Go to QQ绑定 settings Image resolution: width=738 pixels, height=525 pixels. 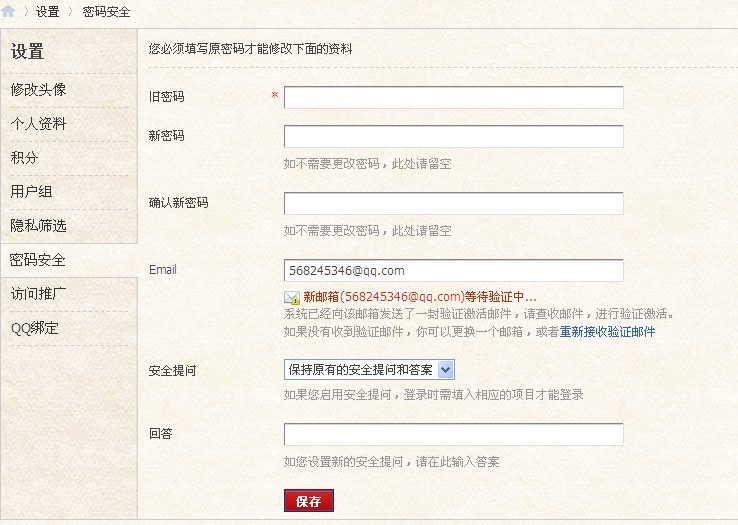(35, 328)
